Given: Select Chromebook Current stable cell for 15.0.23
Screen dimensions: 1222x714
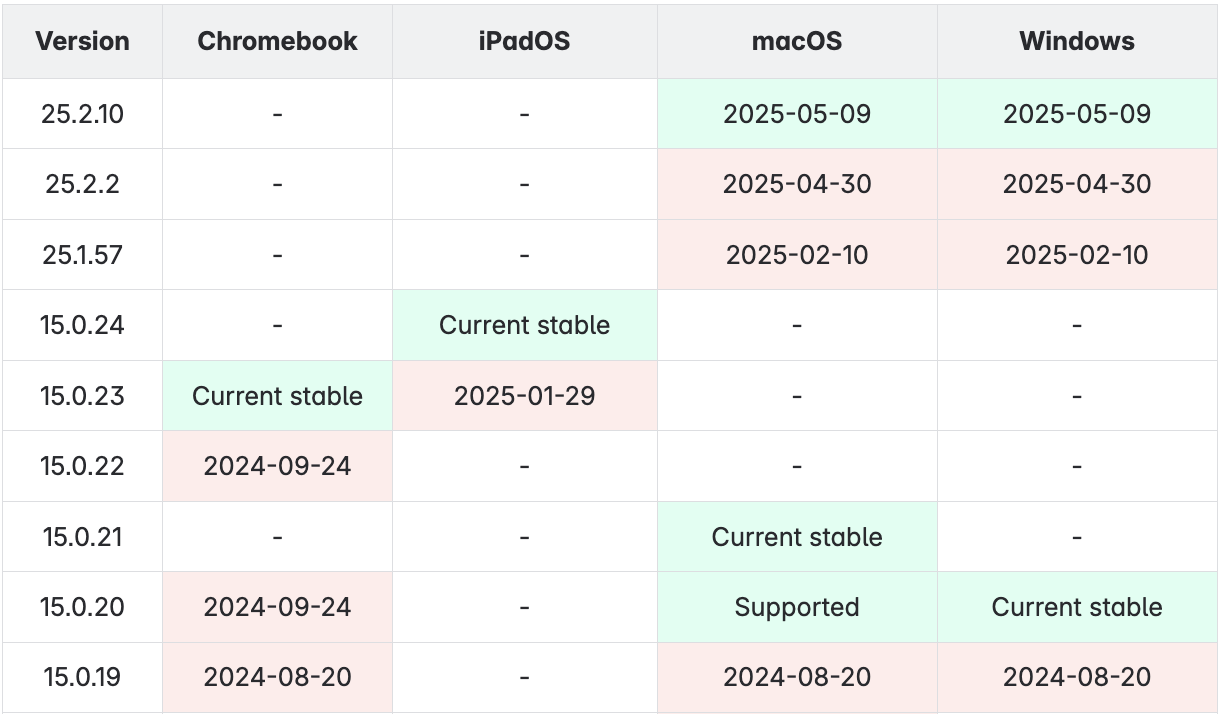Looking at the screenshot, I should click(x=277, y=396).
